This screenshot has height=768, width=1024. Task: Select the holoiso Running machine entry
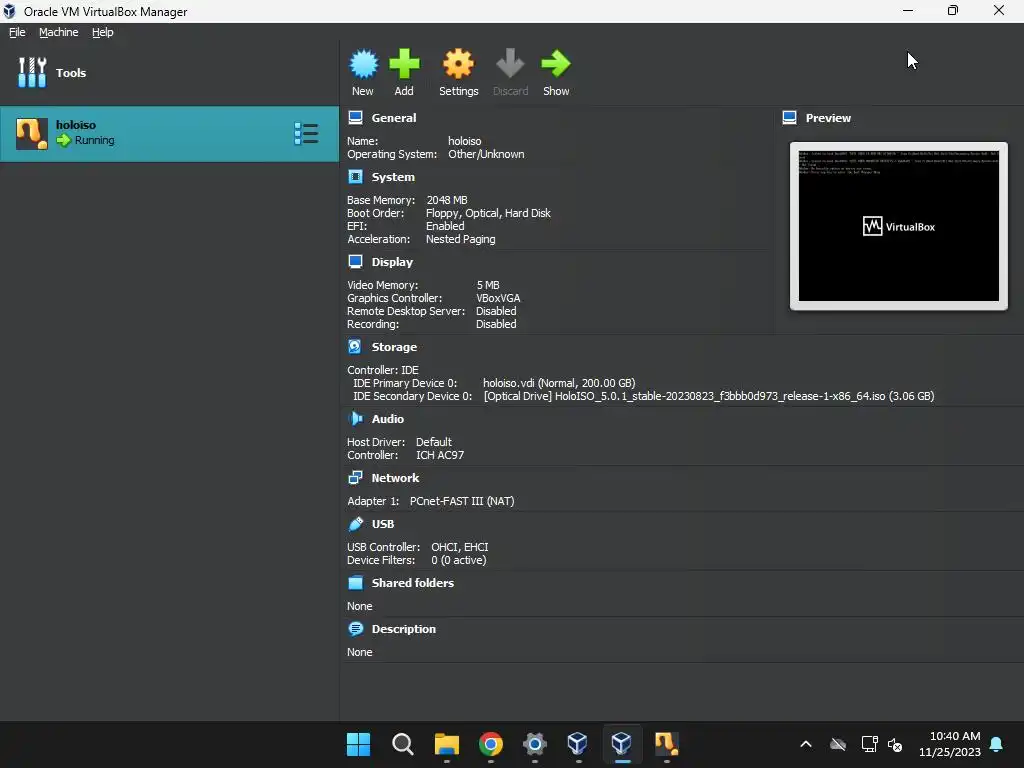coord(169,134)
